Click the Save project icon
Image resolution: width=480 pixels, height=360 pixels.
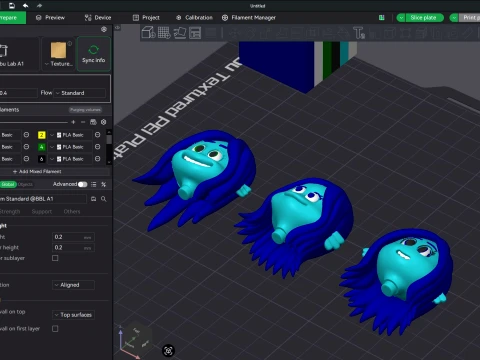[12, 5]
